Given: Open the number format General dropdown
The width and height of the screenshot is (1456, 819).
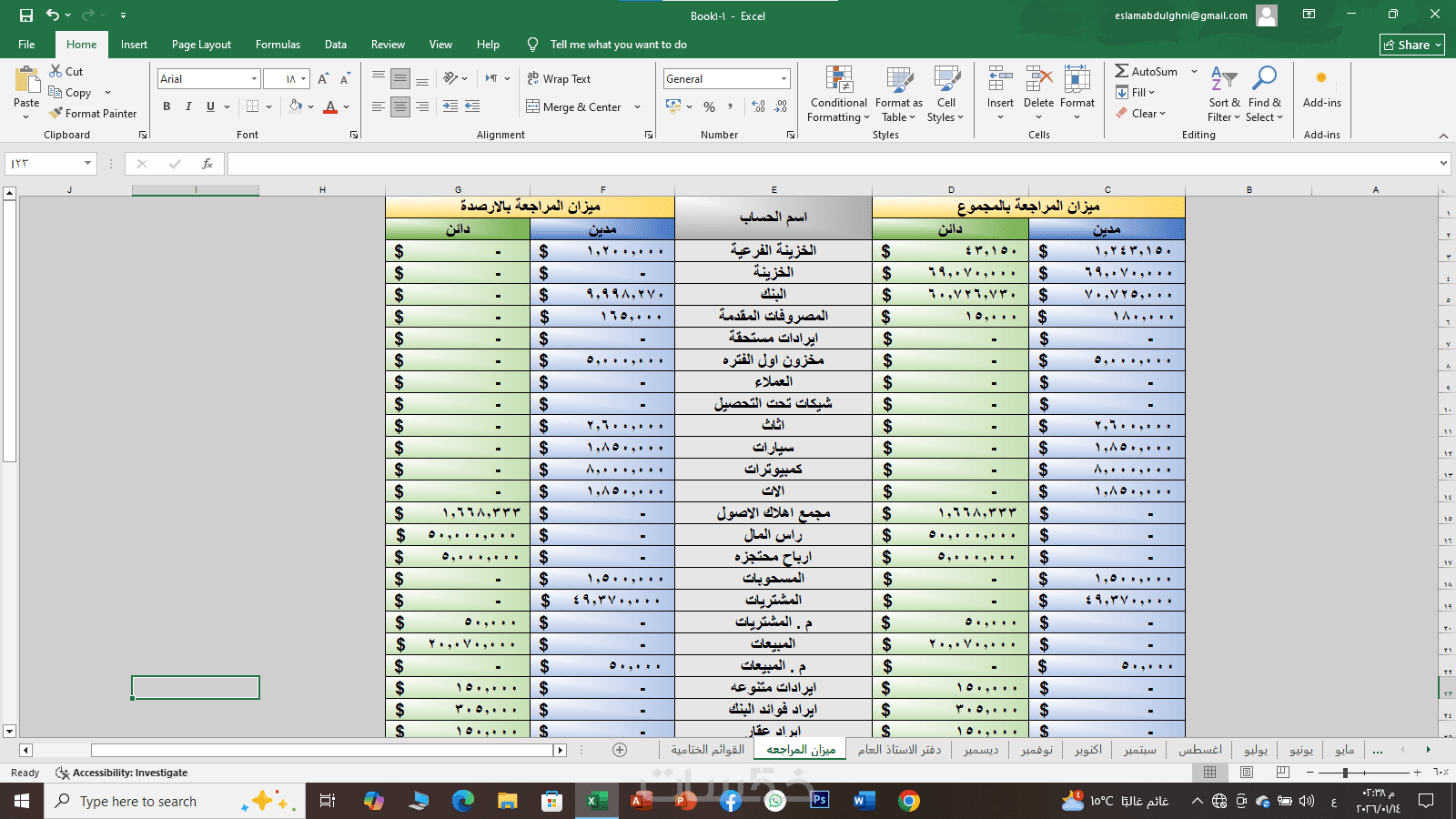Looking at the screenshot, I should [784, 79].
